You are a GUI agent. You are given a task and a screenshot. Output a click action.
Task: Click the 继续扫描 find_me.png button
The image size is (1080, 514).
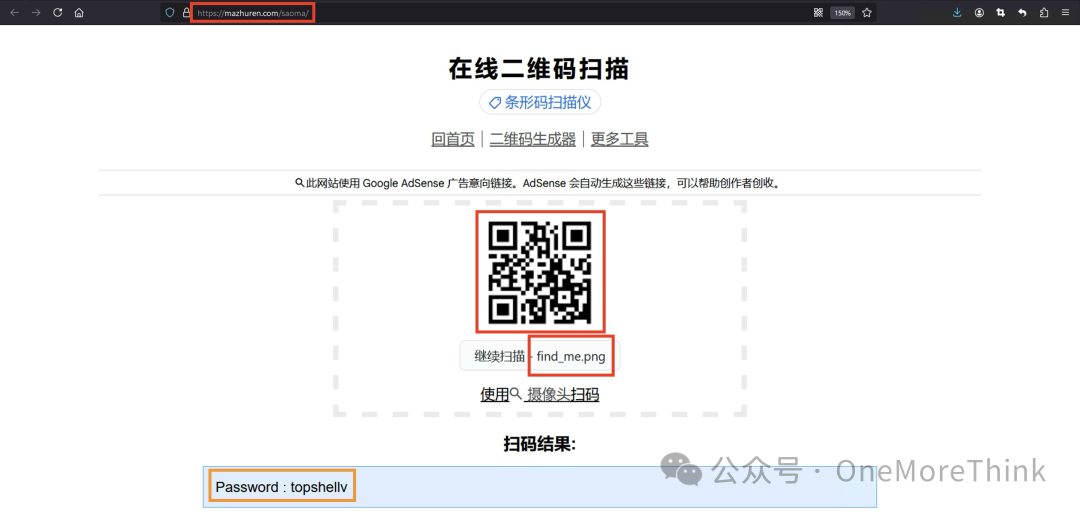tap(540, 356)
